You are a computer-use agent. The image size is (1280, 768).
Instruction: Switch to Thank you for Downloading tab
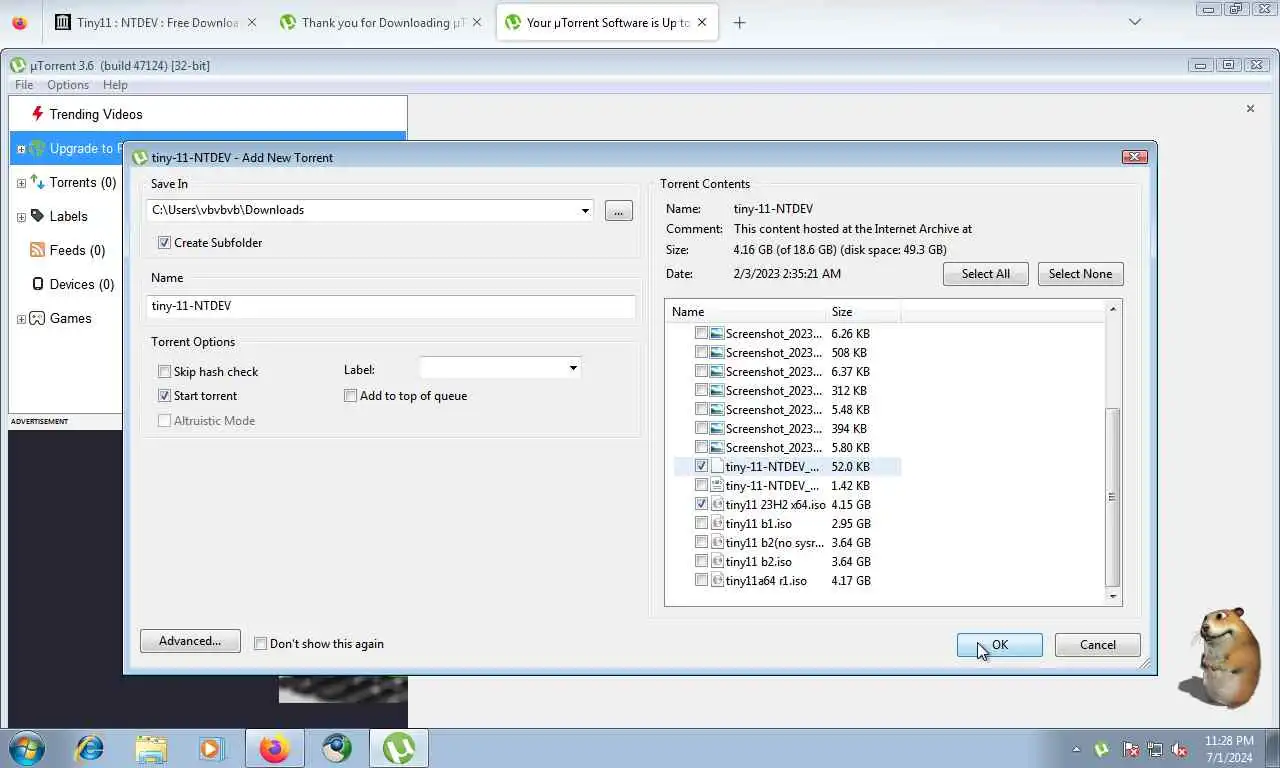pyautogui.click(x=381, y=22)
